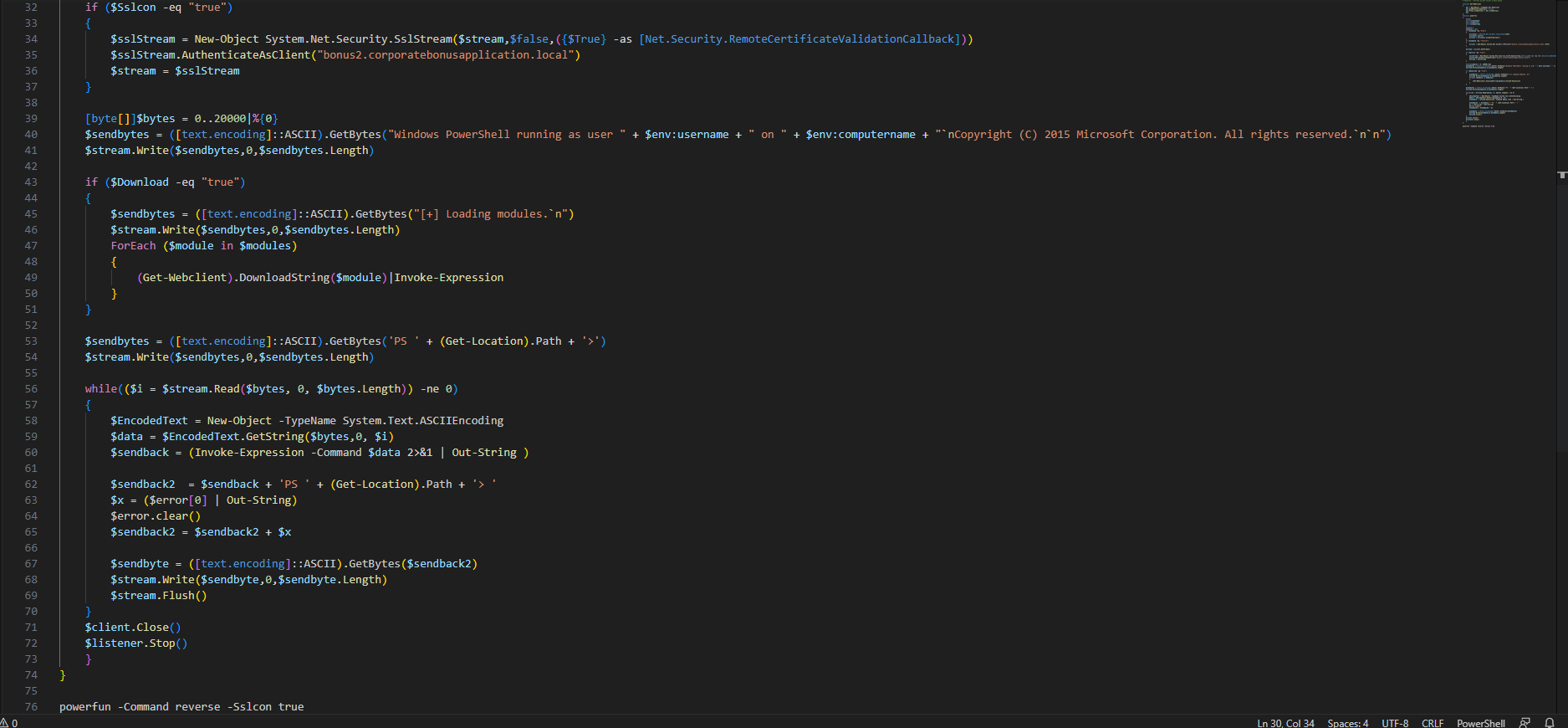
Task: Click "$stream.Read" call on line 56
Action: pyautogui.click(x=201, y=388)
